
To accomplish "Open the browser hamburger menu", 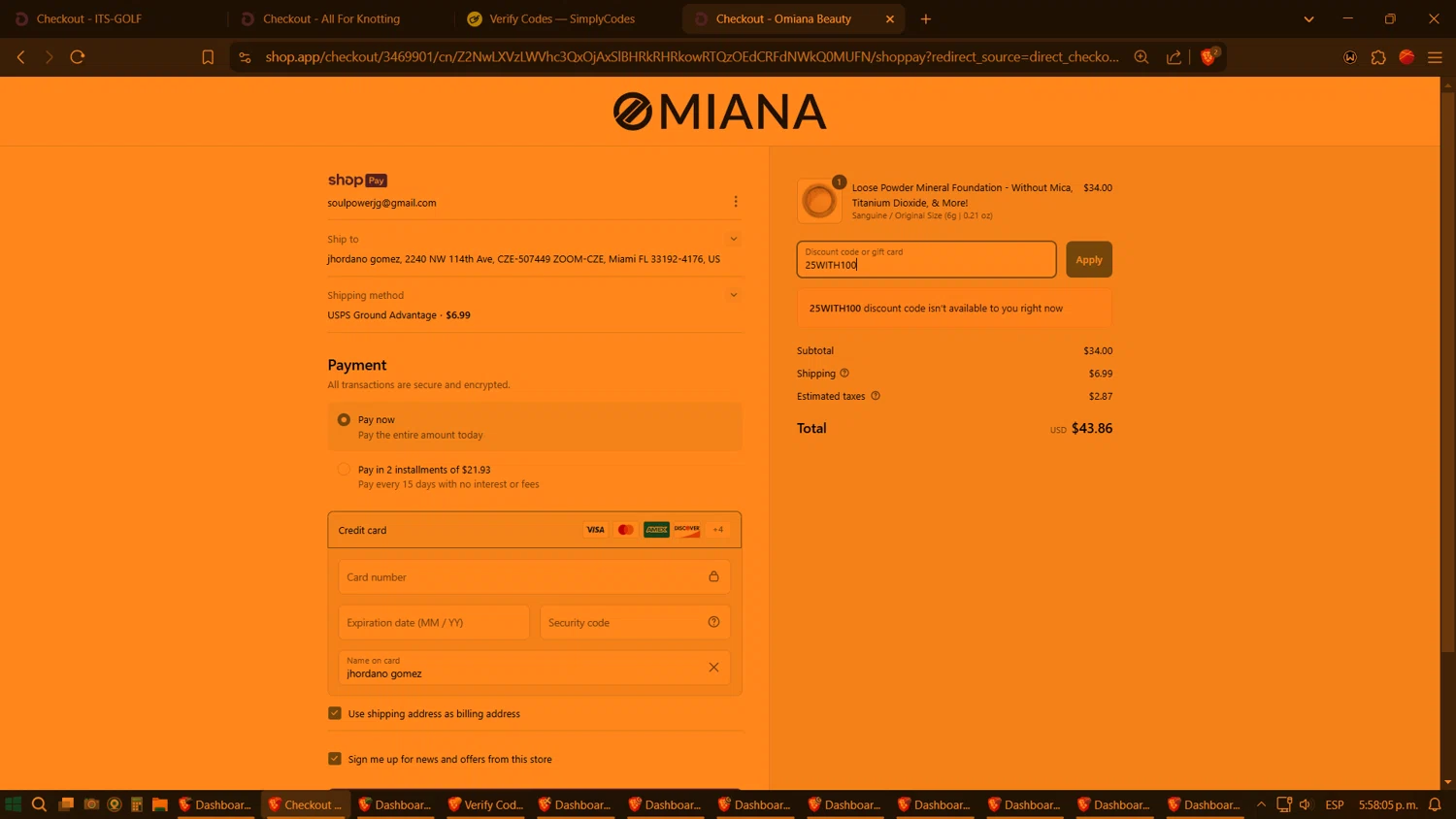I will (1435, 57).
